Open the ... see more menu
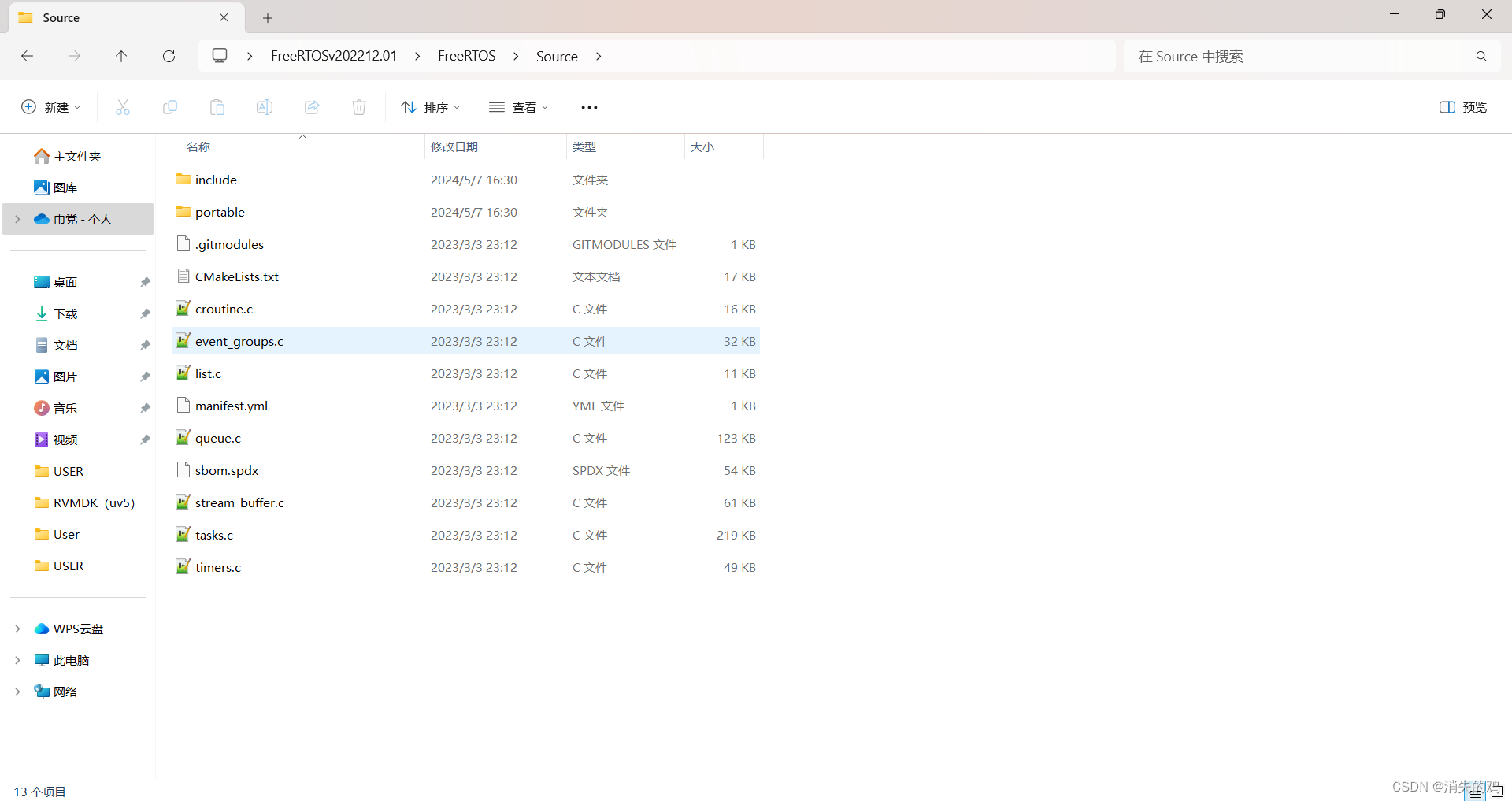 [589, 107]
